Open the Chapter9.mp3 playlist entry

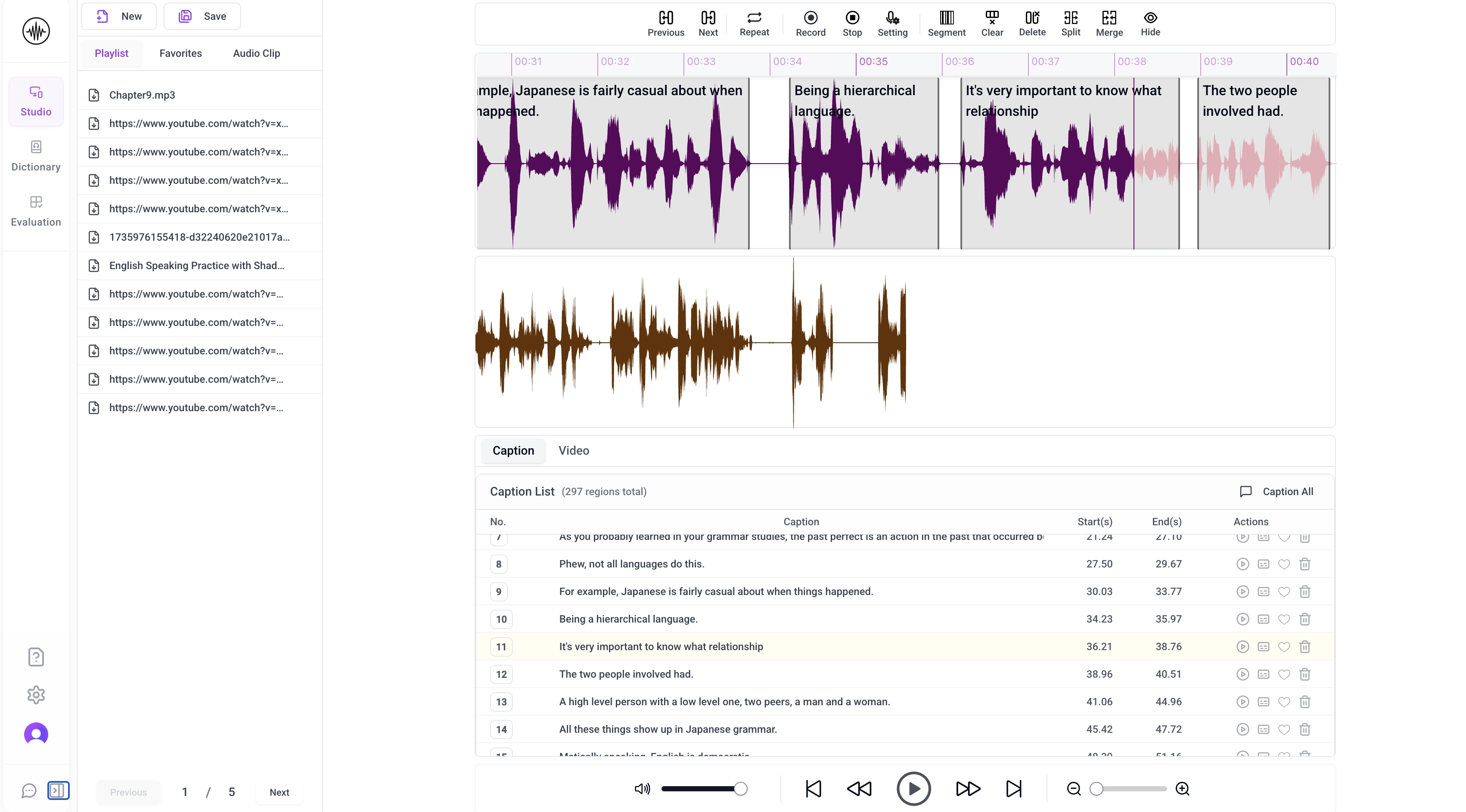click(142, 95)
